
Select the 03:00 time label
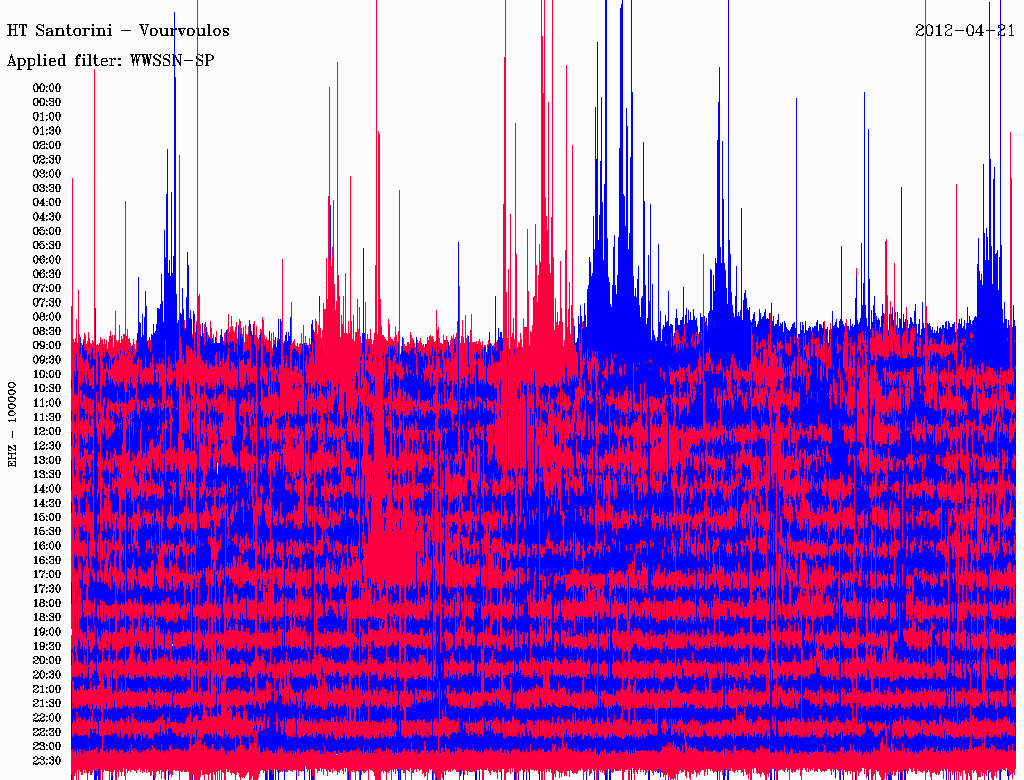click(47, 174)
